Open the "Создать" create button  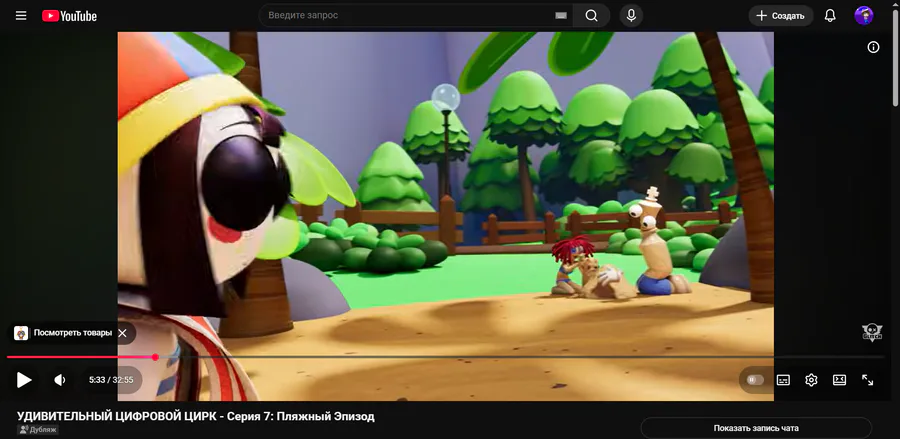click(x=781, y=15)
